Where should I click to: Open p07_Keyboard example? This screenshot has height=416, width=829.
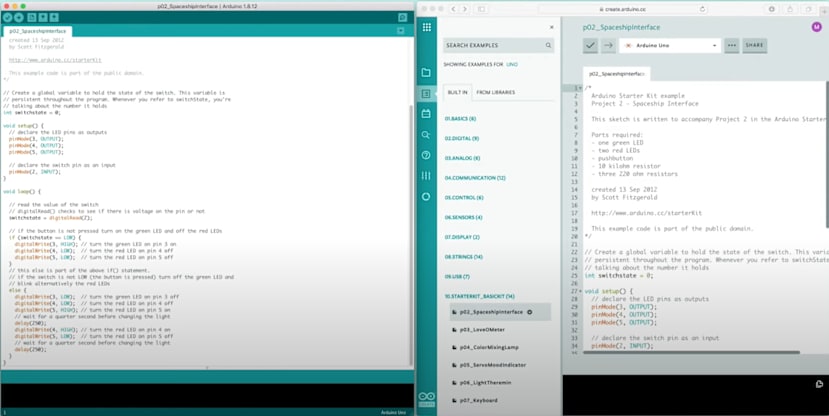pos(478,400)
